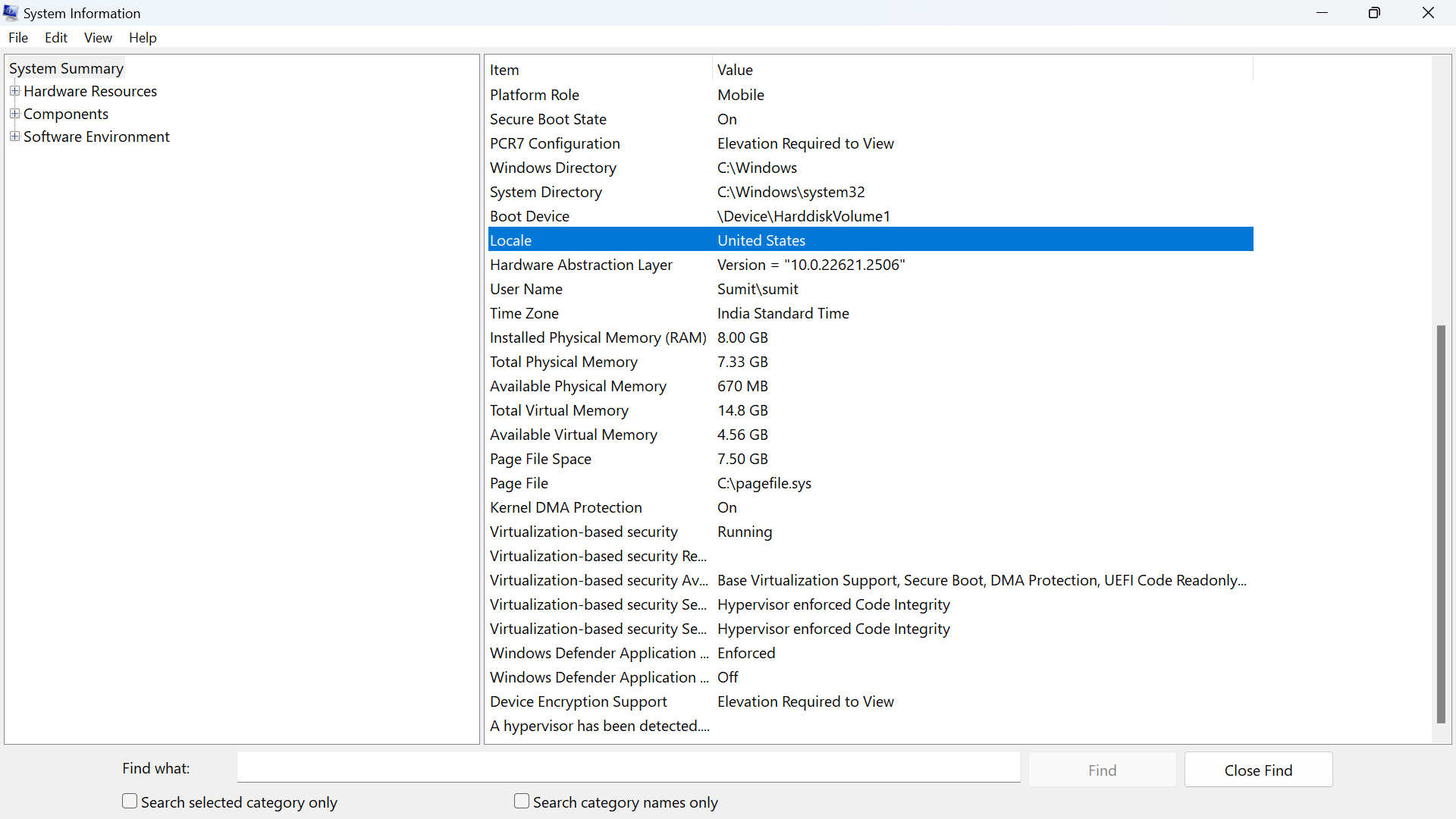Viewport: 1456px width, 819px height.
Task: Click the C:\pagefile.sys value
Action: point(764,483)
